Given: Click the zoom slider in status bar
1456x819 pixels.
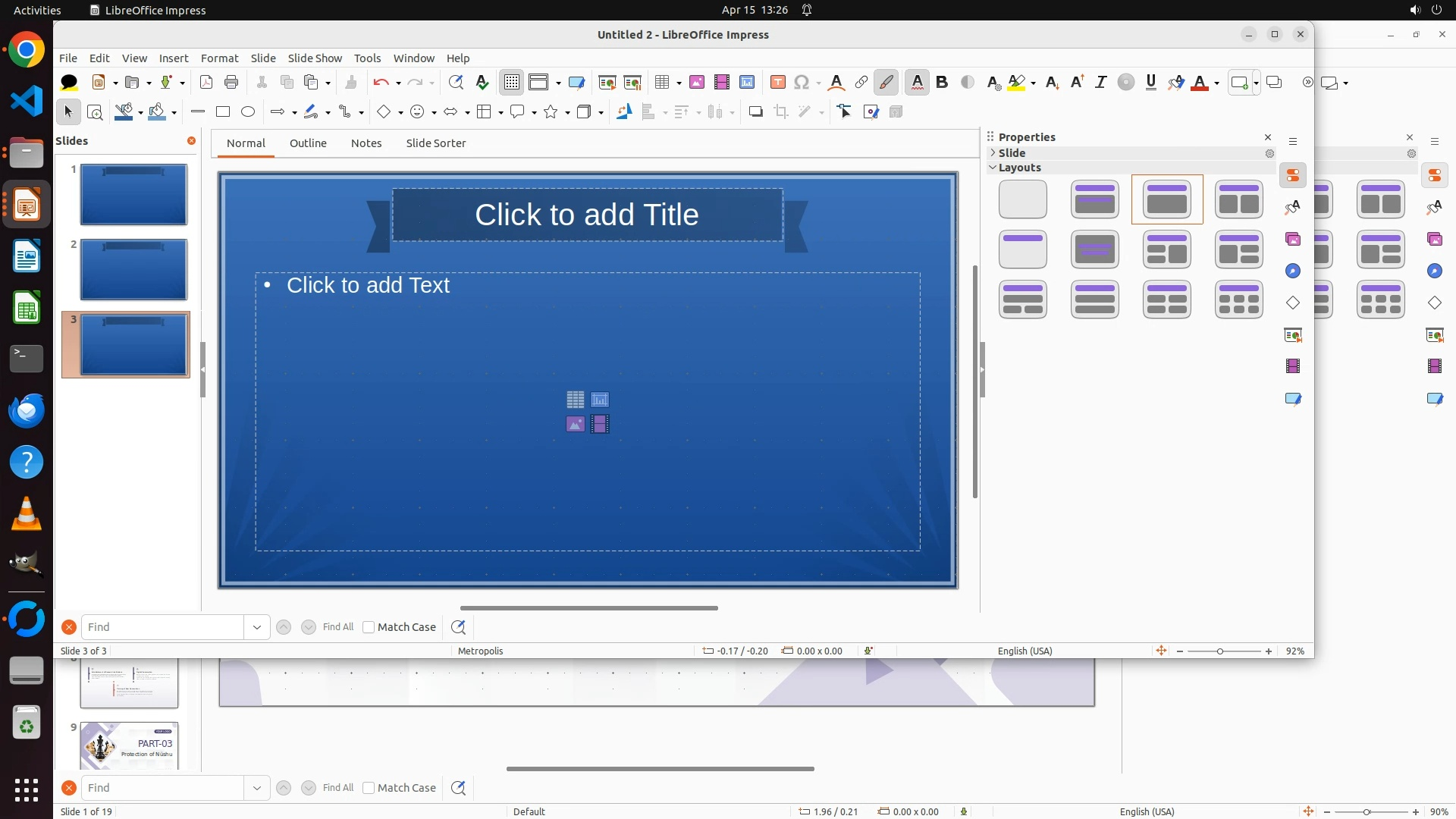Looking at the screenshot, I should 1219,651.
